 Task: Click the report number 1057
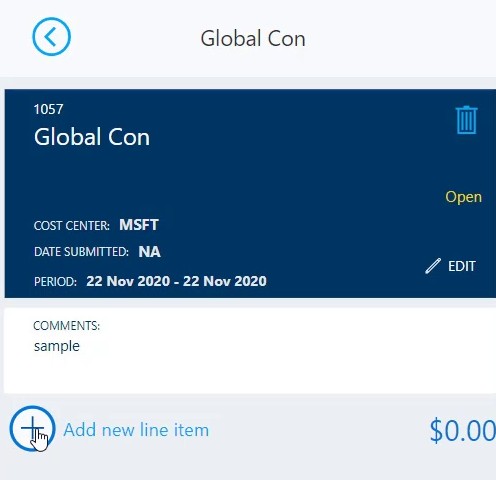48,109
